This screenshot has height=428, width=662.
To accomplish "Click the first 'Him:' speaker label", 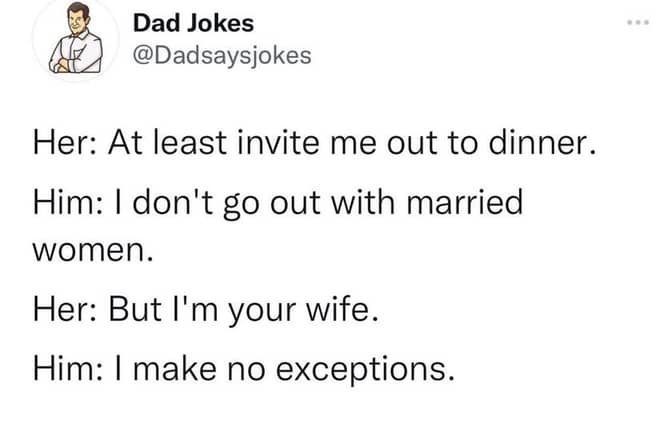I will [68, 202].
